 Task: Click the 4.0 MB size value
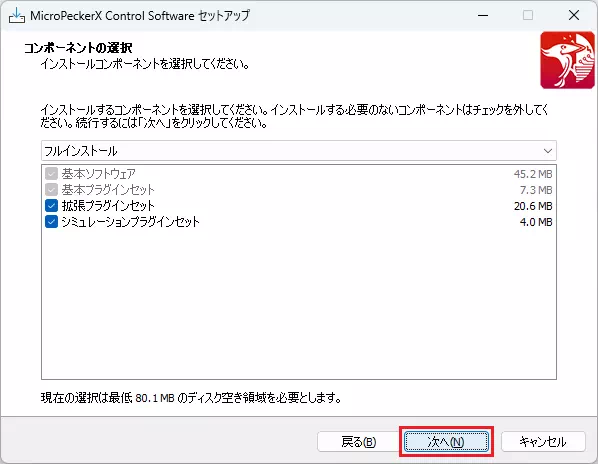536,222
